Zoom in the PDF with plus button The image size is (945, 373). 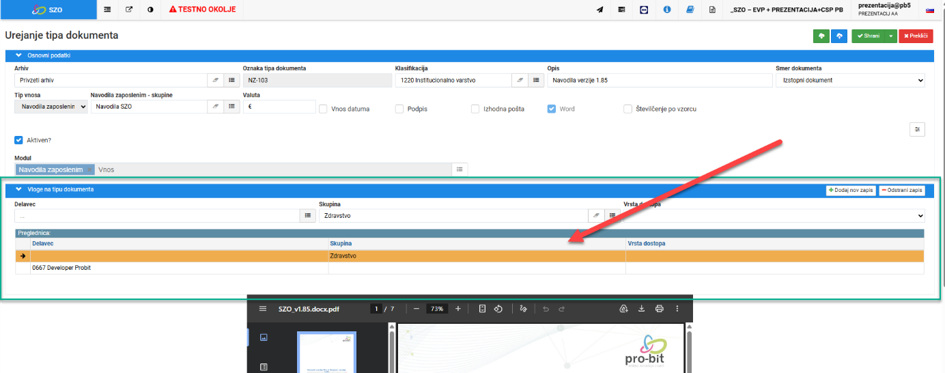458,309
